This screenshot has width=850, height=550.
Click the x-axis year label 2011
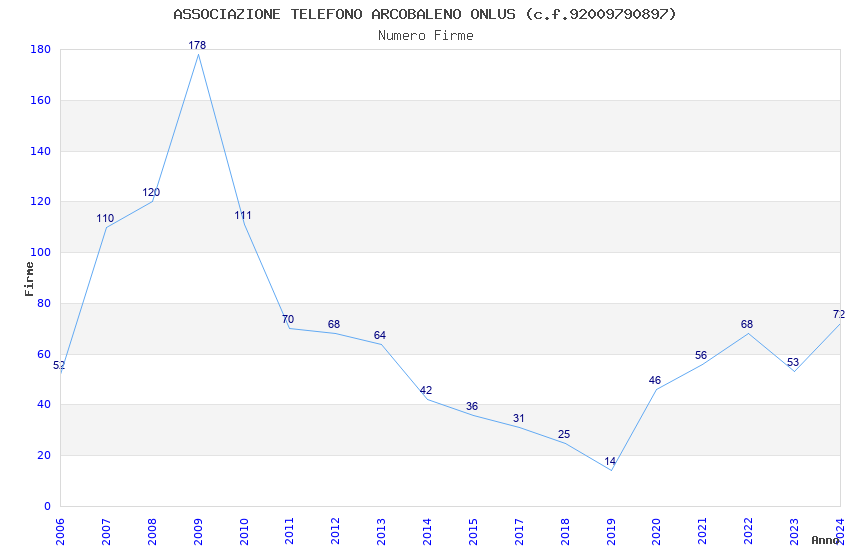(289, 531)
